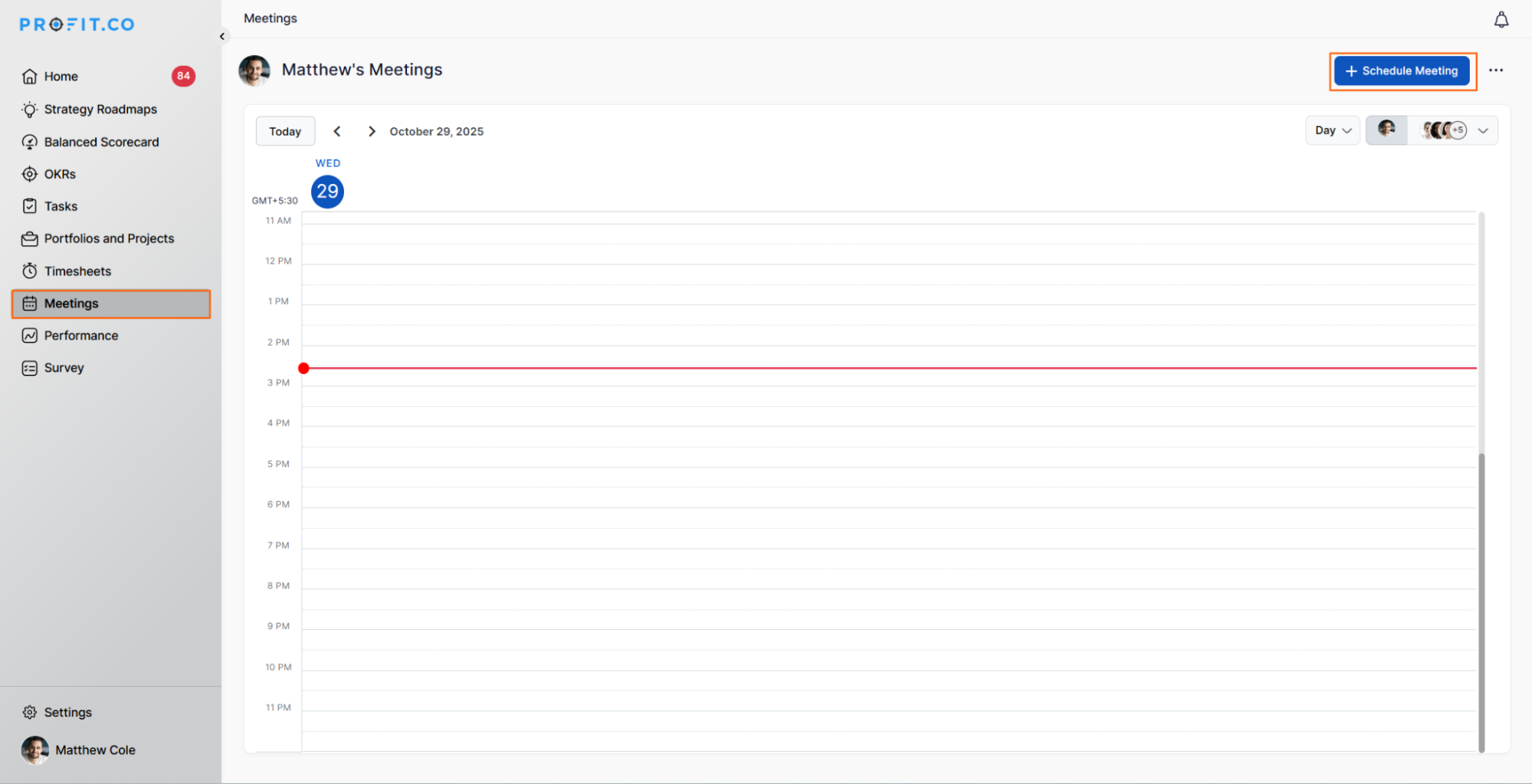Viewport: 1532px width, 784px height.
Task: Click the Matthew's Meetings heading
Action: (362, 70)
